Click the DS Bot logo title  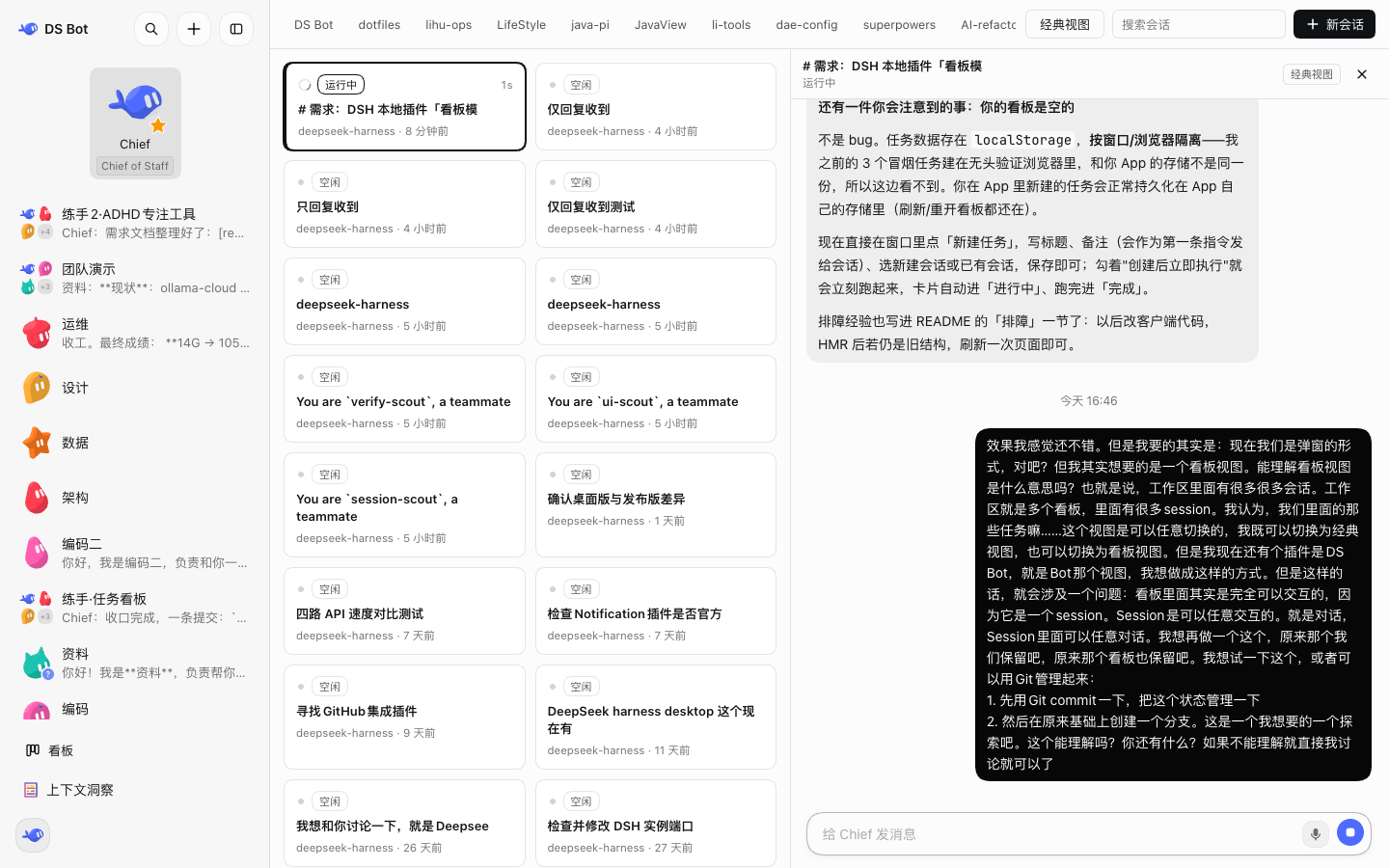[x=54, y=29]
